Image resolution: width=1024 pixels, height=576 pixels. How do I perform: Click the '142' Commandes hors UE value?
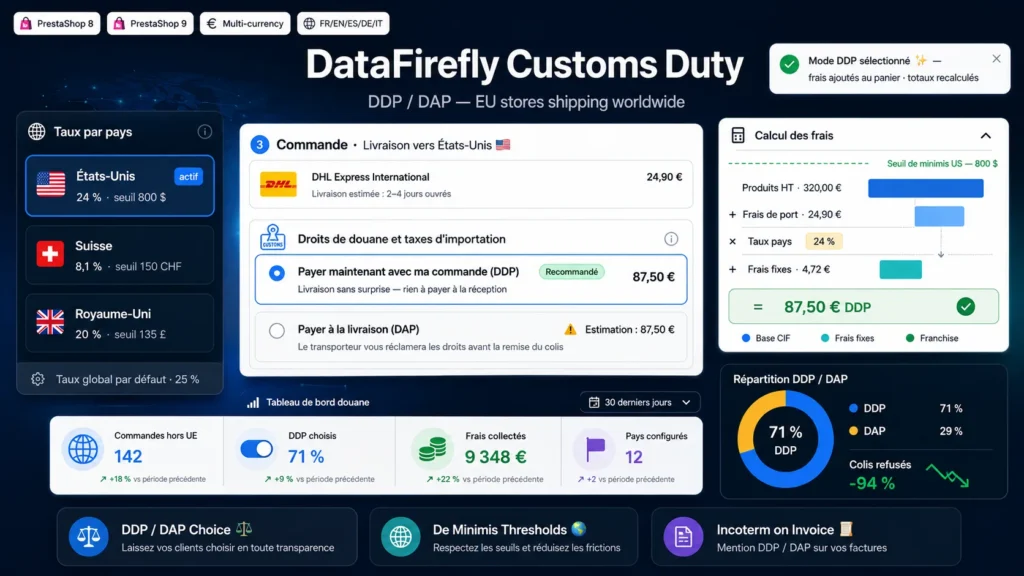point(128,456)
